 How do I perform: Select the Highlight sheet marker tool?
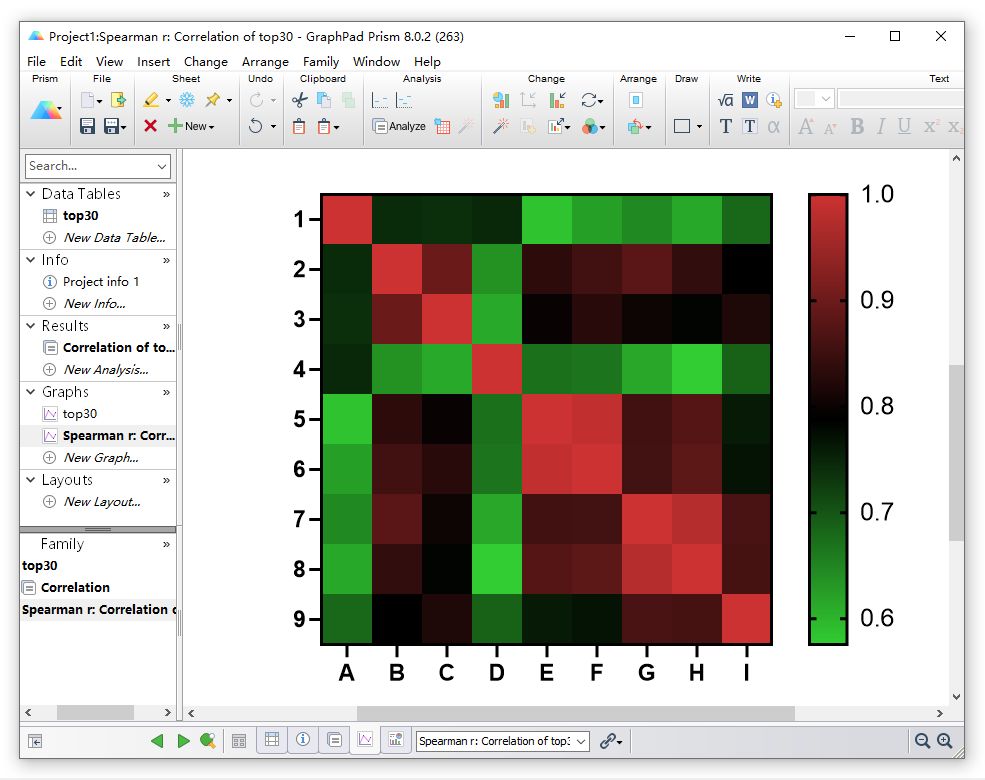click(x=151, y=100)
